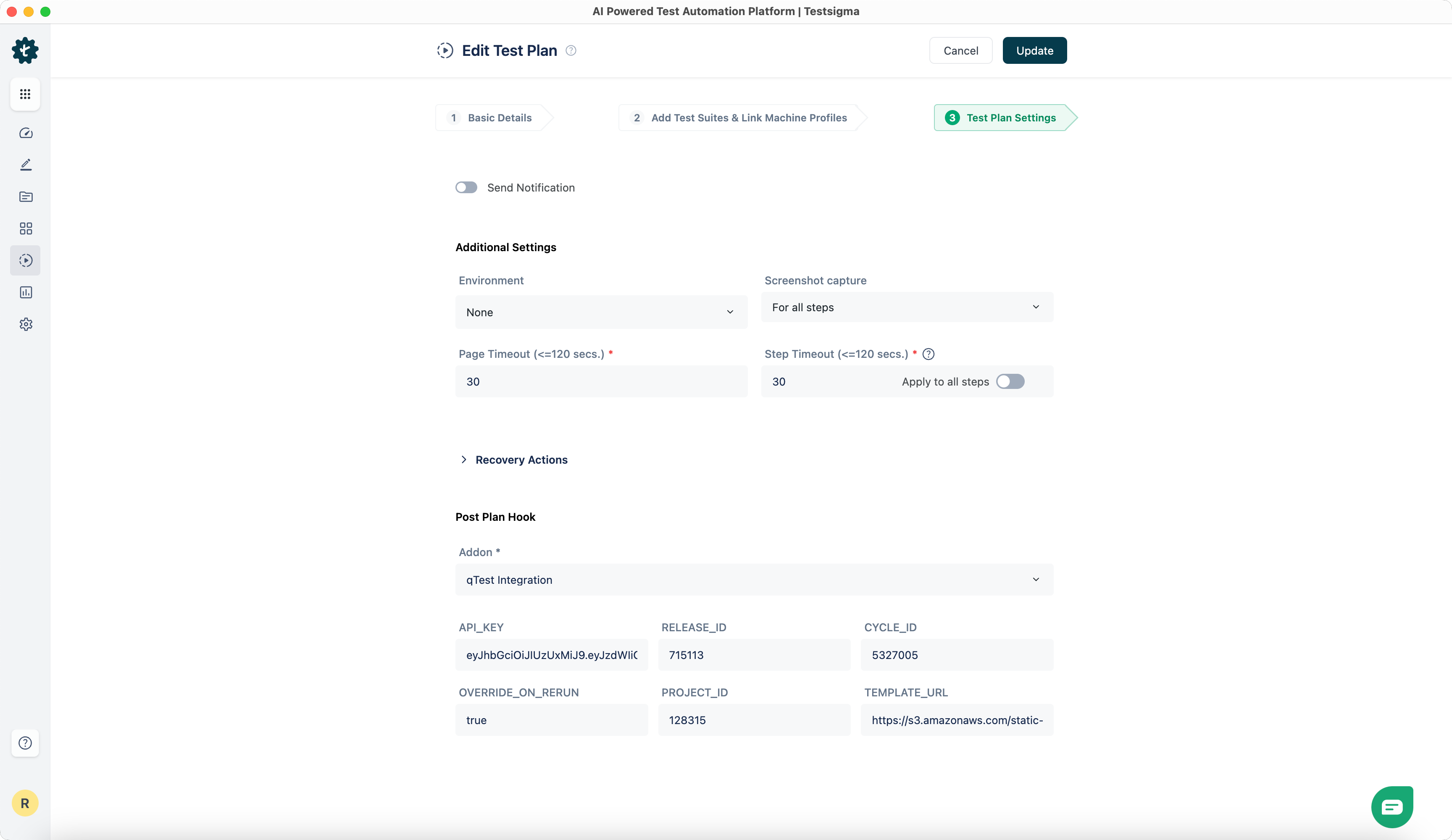Screen dimensions: 1452x840
Task: Go to Basic Details step
Action: [x=499, y=118]
